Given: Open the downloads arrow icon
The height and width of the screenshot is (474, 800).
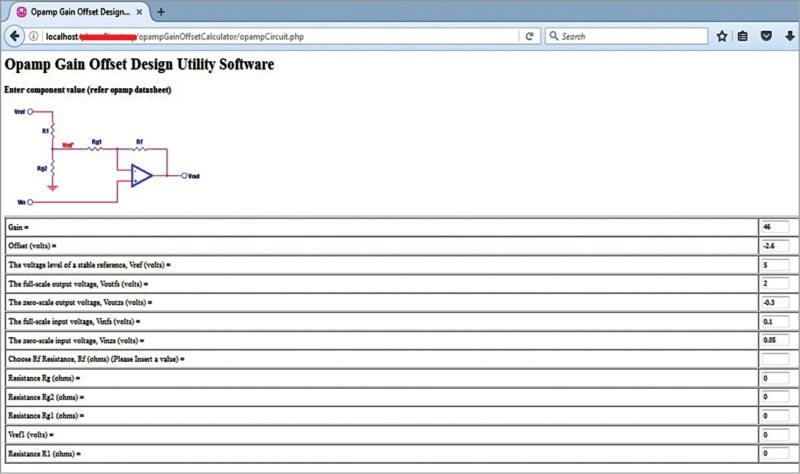Looking at the screenshot, I should (789, 36).
